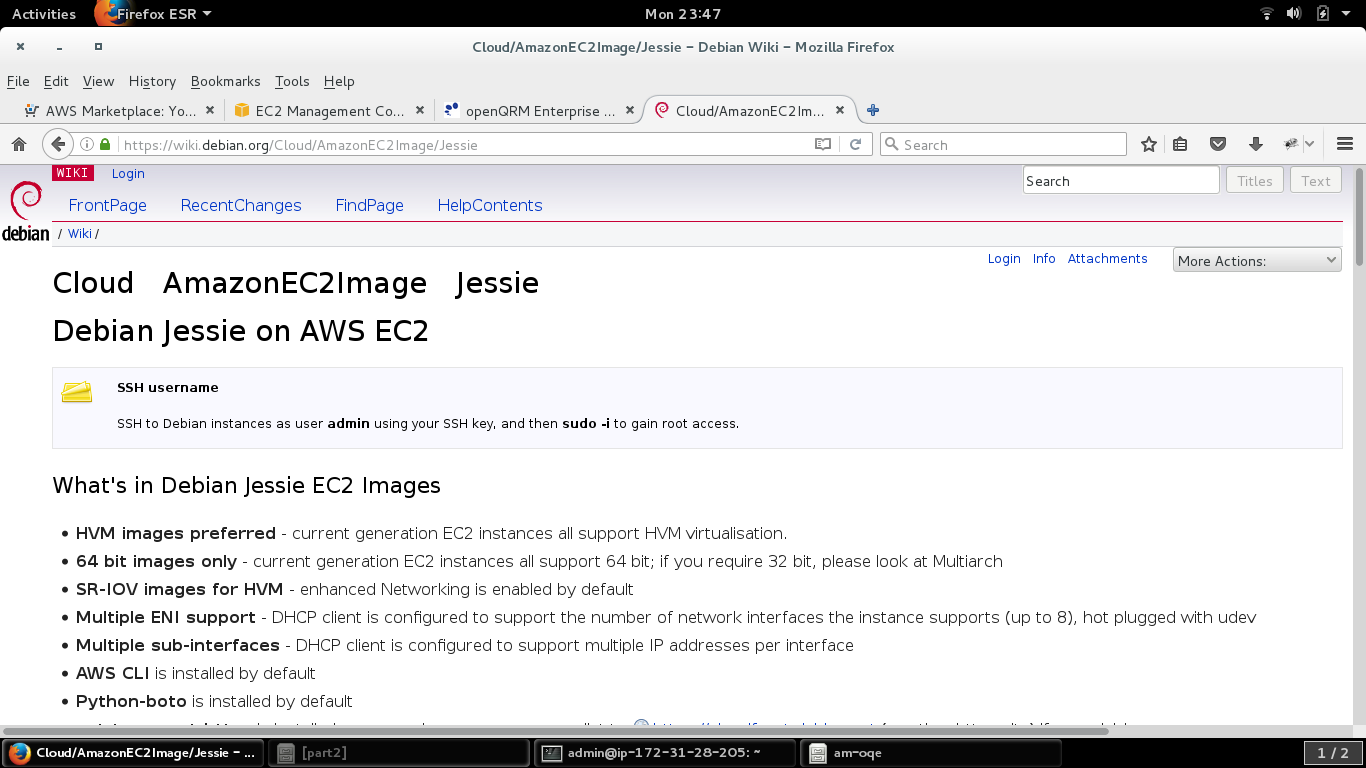Click the horizontal page scrollbar
This screenshot has height=768, width=1366.
coord(555,731)
